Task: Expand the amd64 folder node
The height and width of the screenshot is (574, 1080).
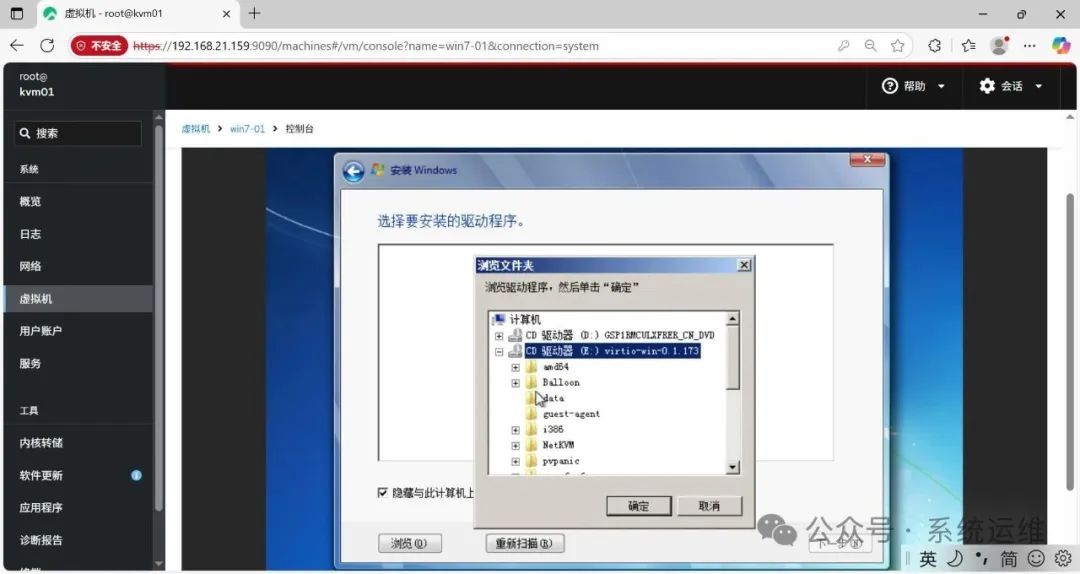Action: [515, 367]
